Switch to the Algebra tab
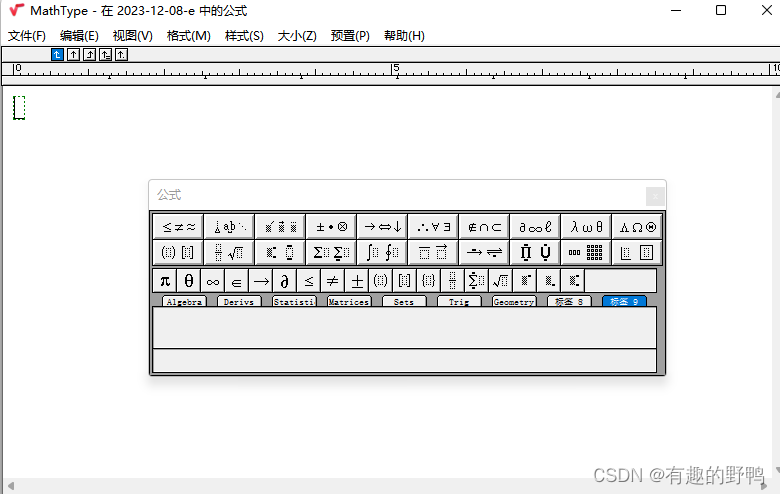The height and width of the screenshot is (494, 780). (x=184, y=301)
